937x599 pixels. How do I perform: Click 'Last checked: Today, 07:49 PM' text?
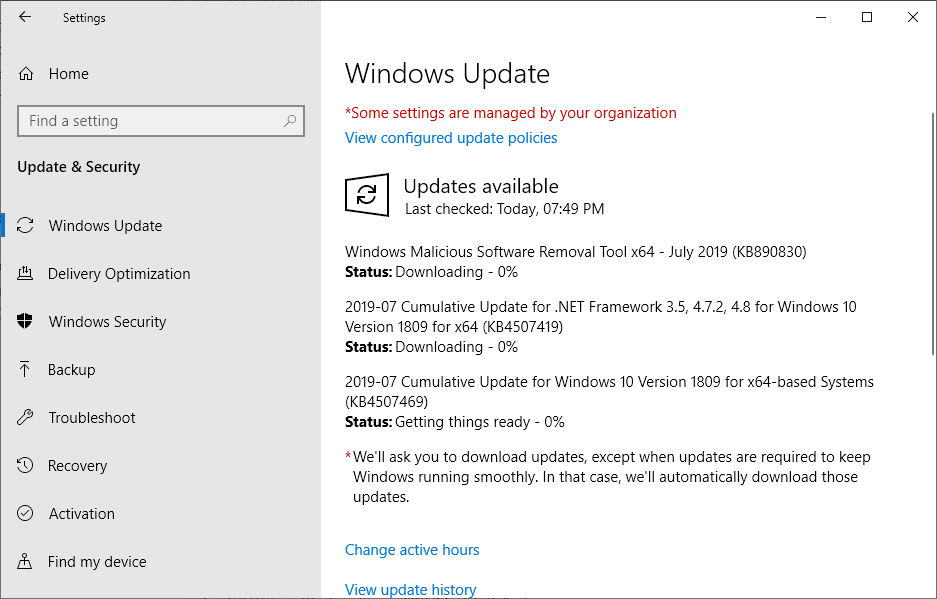pyautogui.click(x=505, y=209)
